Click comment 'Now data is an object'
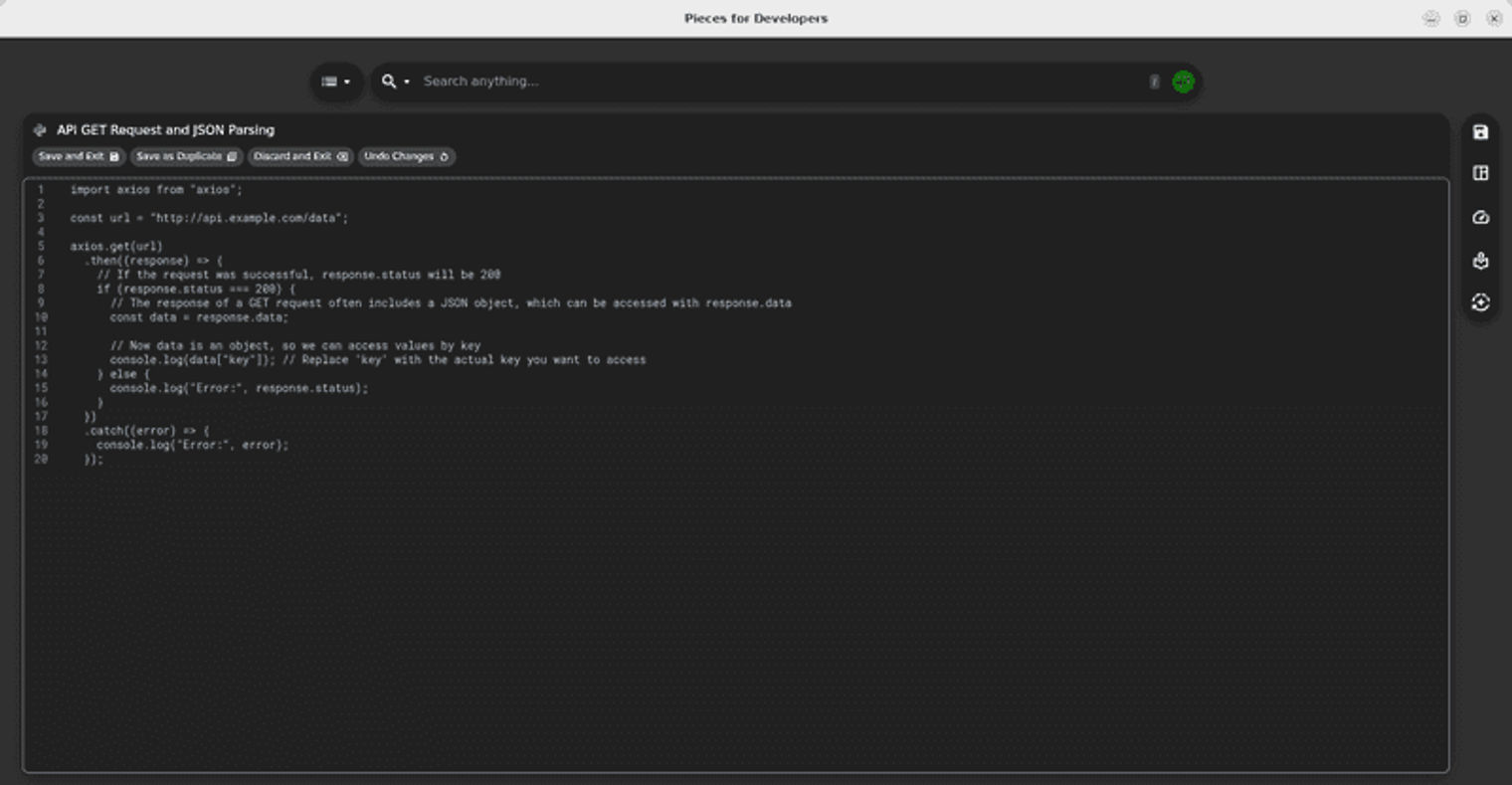 295,346
